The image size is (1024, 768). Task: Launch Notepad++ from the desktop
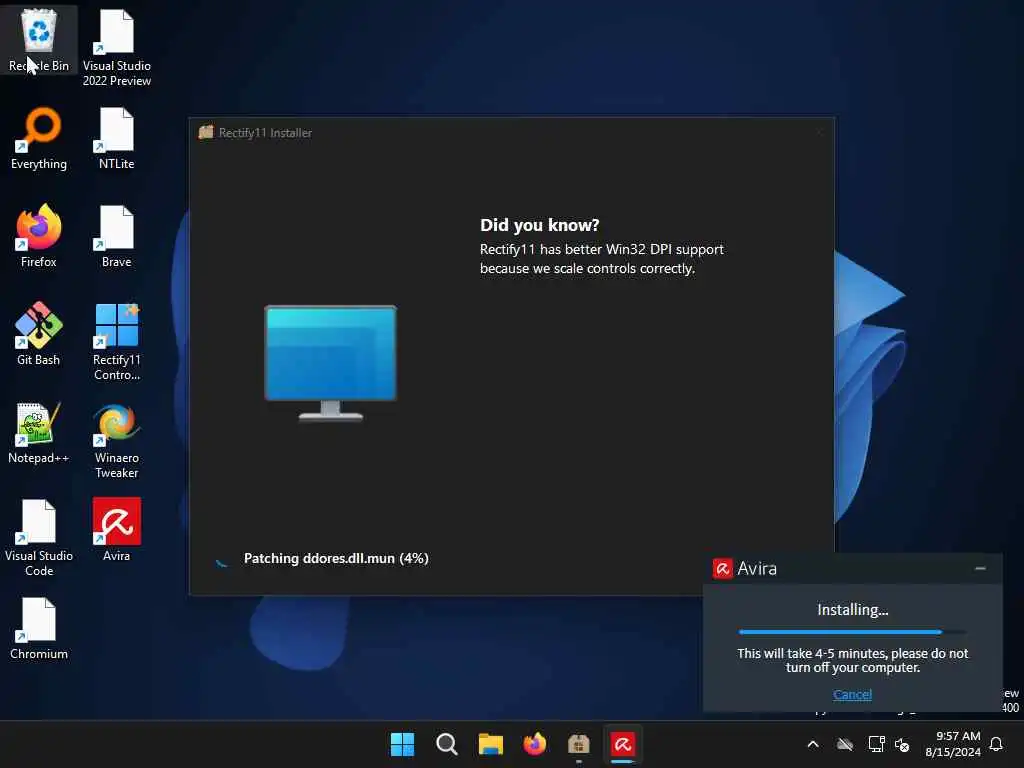coord(39,432)
